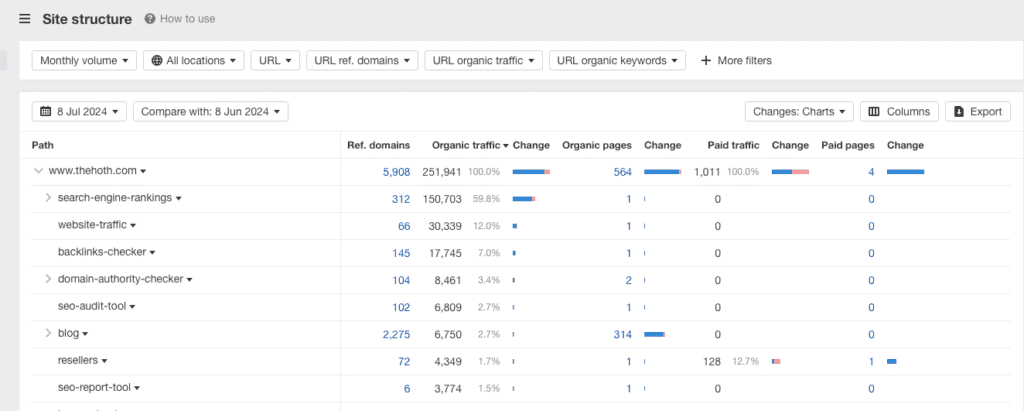Click the How to use help icon
The width and height of the screenshot is (1024, 411).
tap(150, 19)
